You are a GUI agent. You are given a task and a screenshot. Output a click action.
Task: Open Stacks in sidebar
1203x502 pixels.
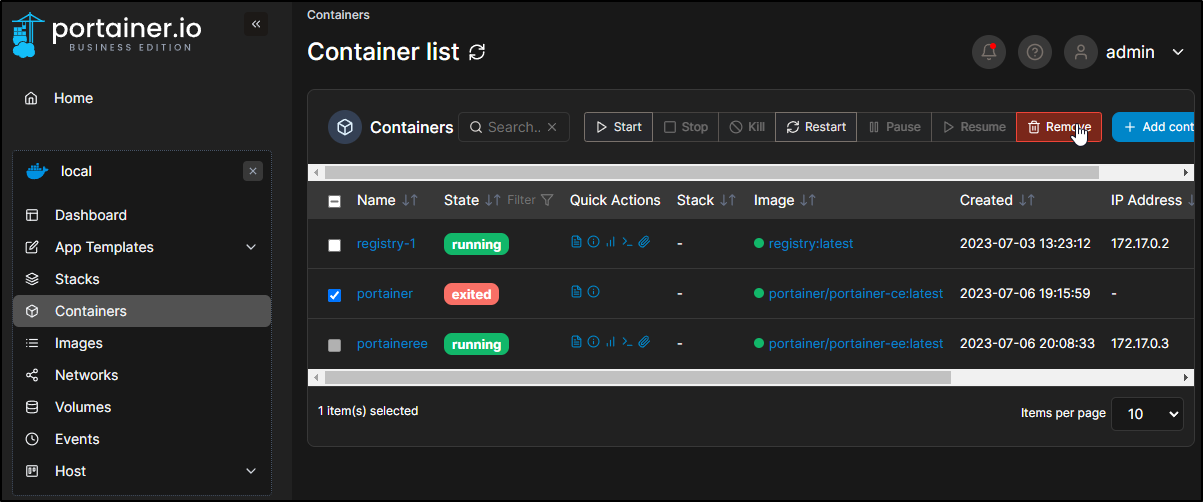pos(141,279)
